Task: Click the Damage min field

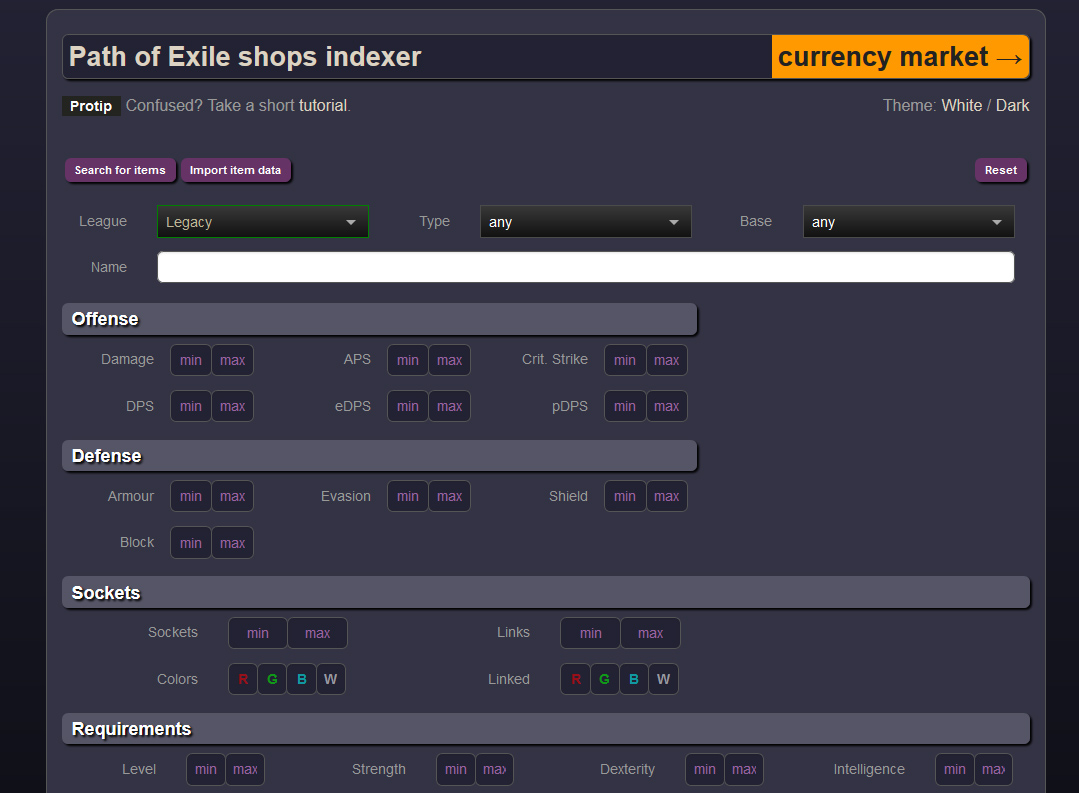Action: pos(191,360)
